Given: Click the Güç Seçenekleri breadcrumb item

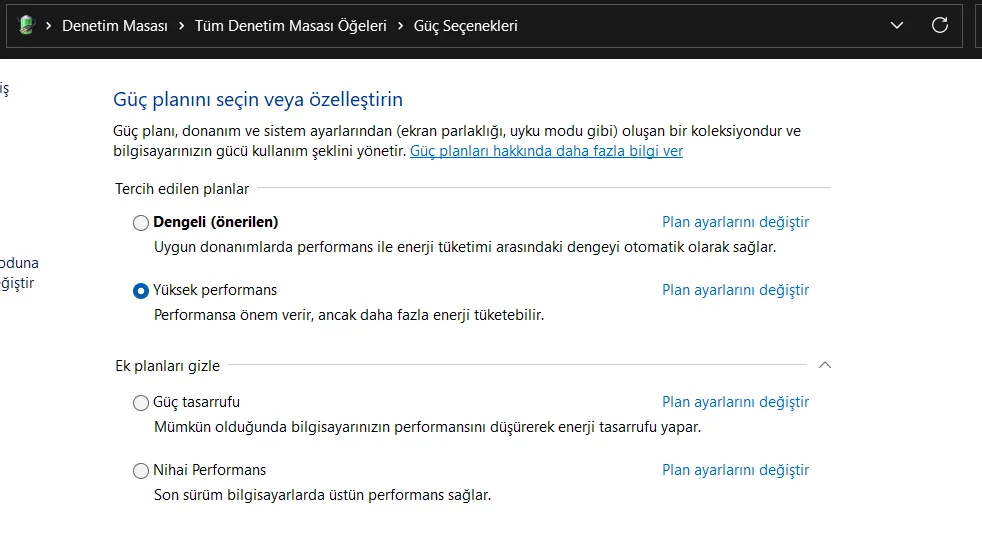Looking at the screenshot, I should pos(465,26).
